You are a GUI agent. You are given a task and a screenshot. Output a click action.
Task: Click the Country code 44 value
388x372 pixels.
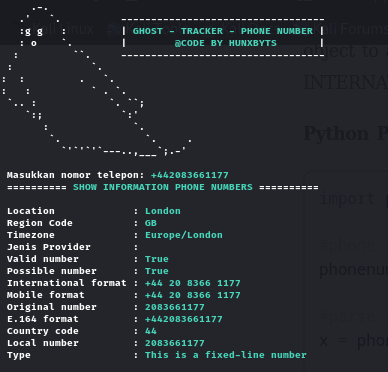pyautogui.click(x=151, y=331)
